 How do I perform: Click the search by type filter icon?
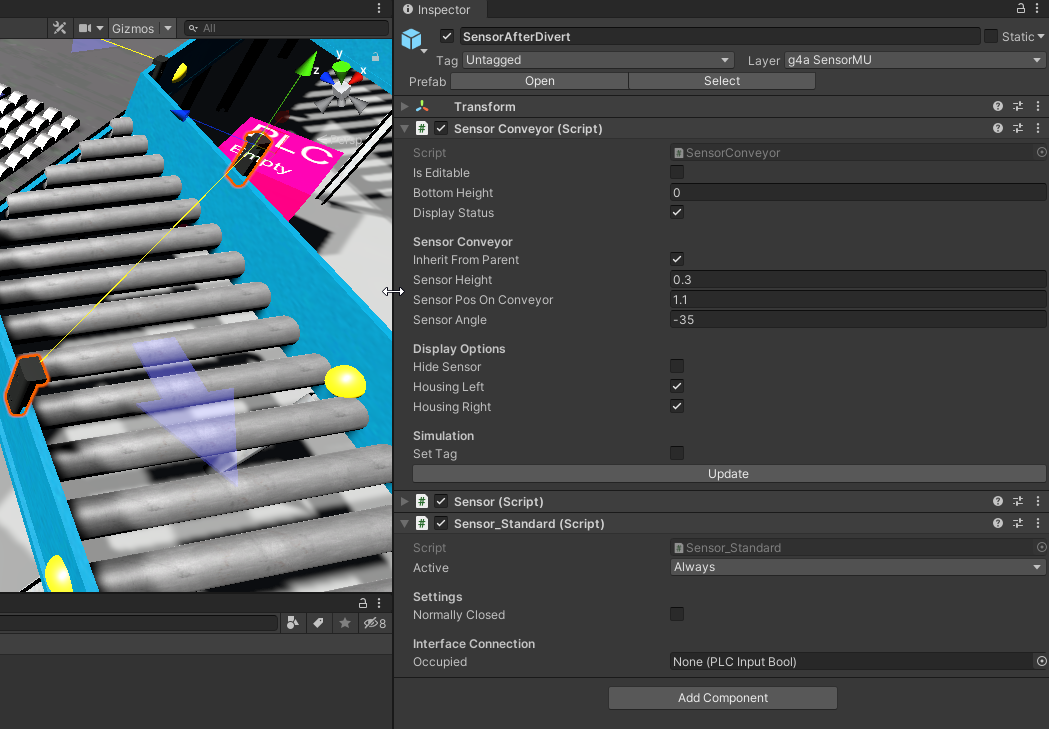click(292, 623)
